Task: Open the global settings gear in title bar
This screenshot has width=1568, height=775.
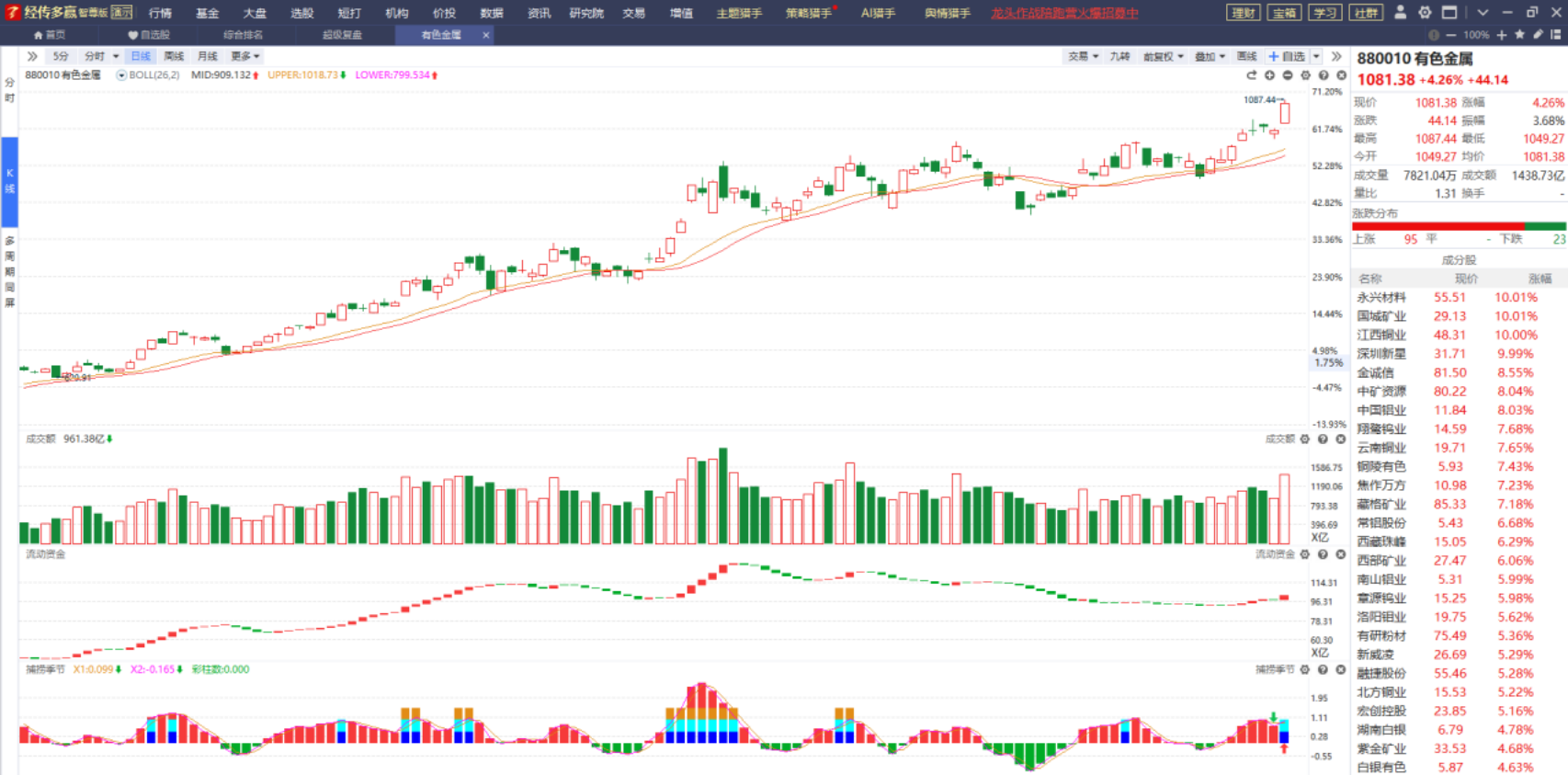Action: click(1424, 12)
